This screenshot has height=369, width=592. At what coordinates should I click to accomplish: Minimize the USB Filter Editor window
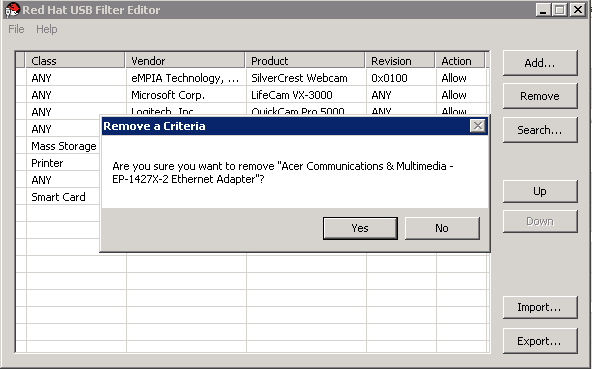543,10
